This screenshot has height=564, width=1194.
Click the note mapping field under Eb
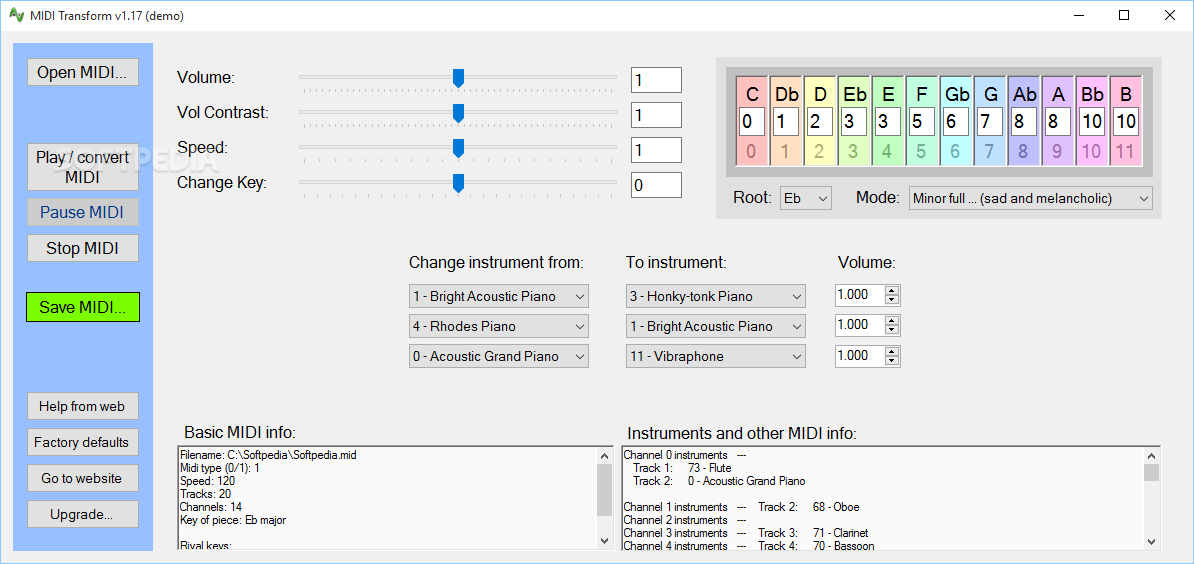(854, 121)
